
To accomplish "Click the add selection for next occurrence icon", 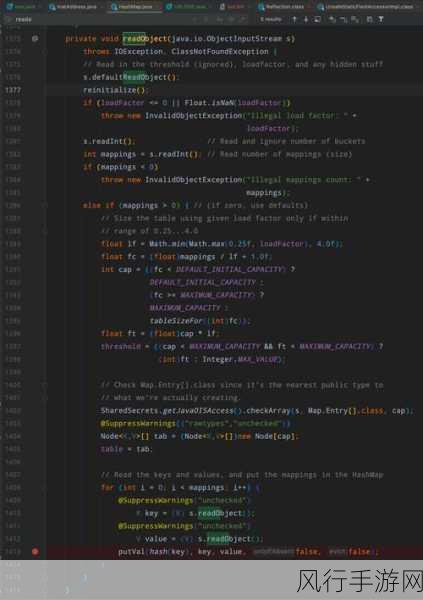I will (332, 19).
